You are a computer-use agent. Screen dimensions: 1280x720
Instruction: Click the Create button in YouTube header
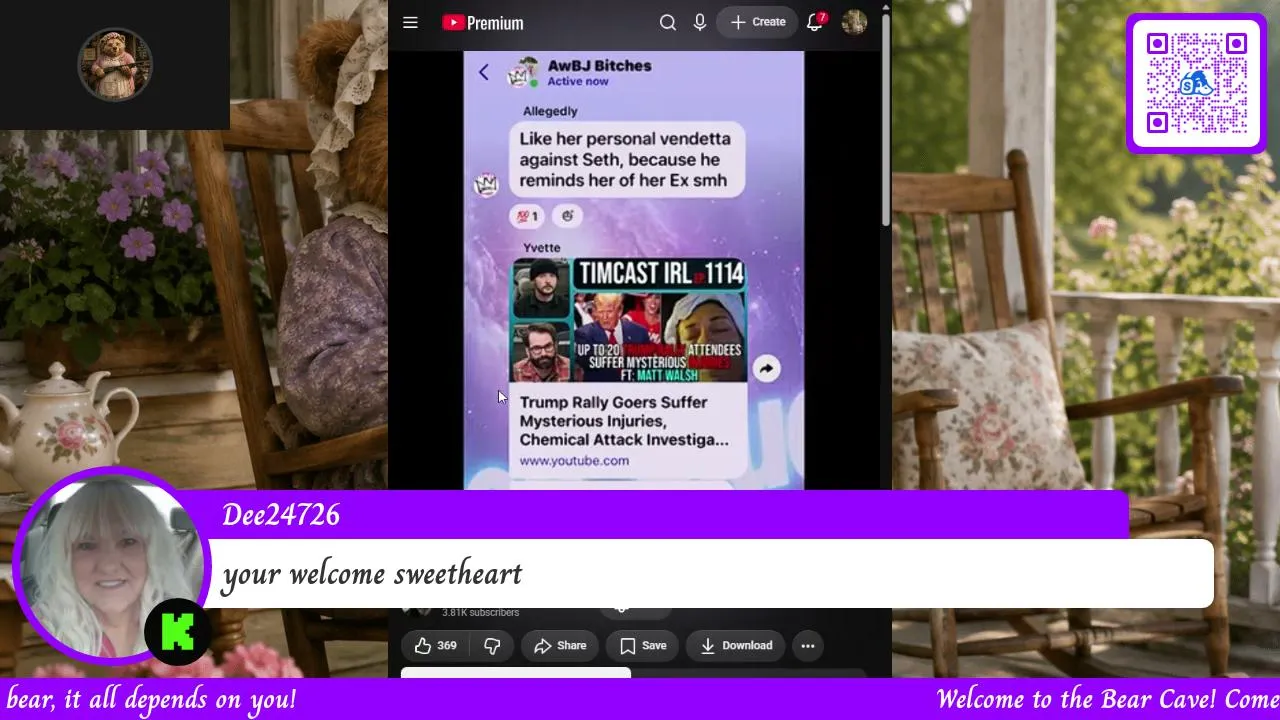758,22
